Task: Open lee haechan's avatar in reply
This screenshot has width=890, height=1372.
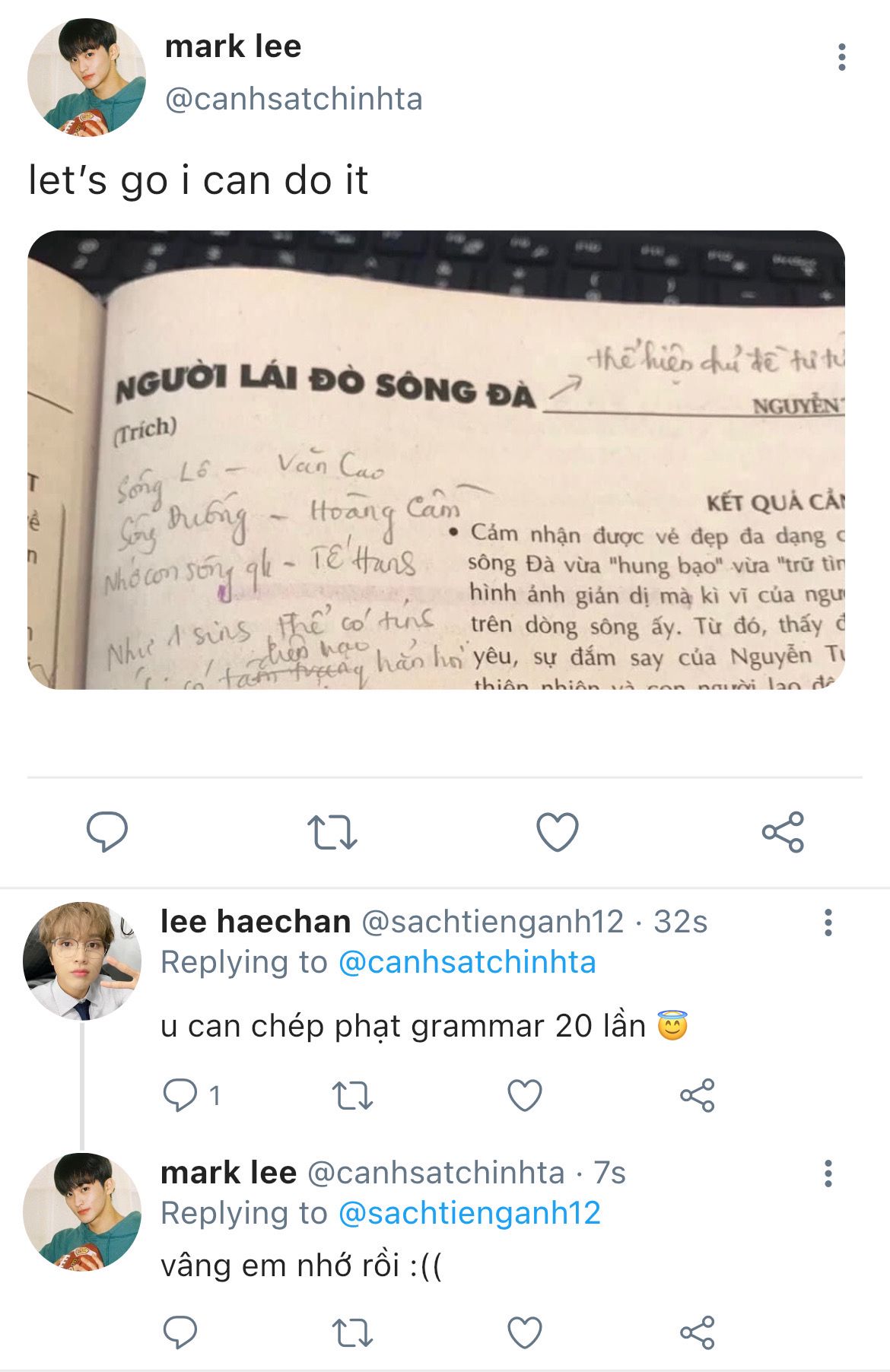Action: [x=82, y=961]
